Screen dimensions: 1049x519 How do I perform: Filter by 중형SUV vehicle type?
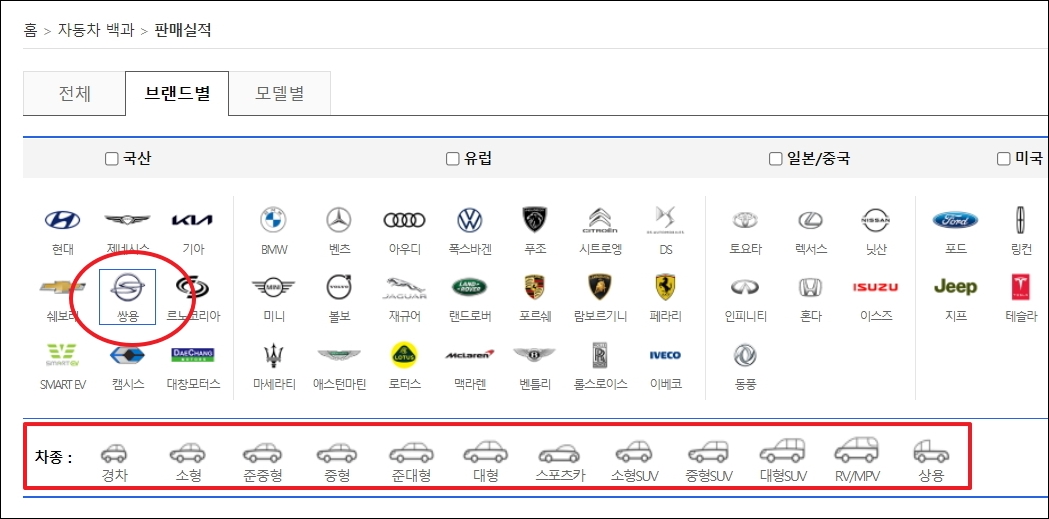tap(709, 462)
